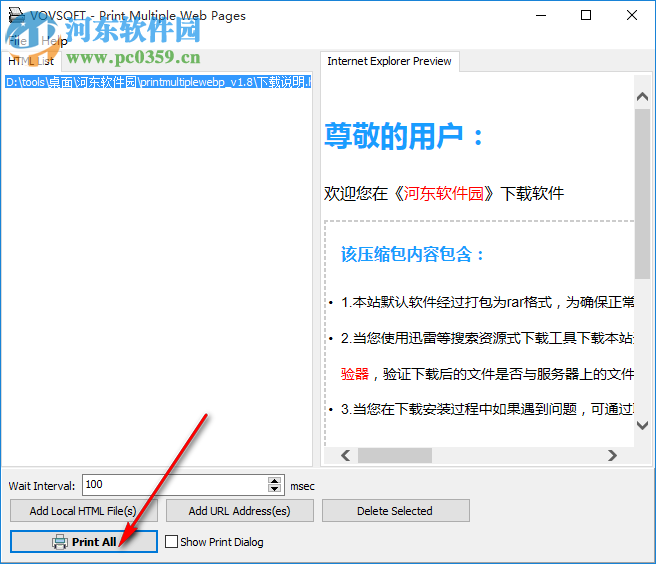Click the Wait Interval input field
The image size is (656, 564).
175,485
